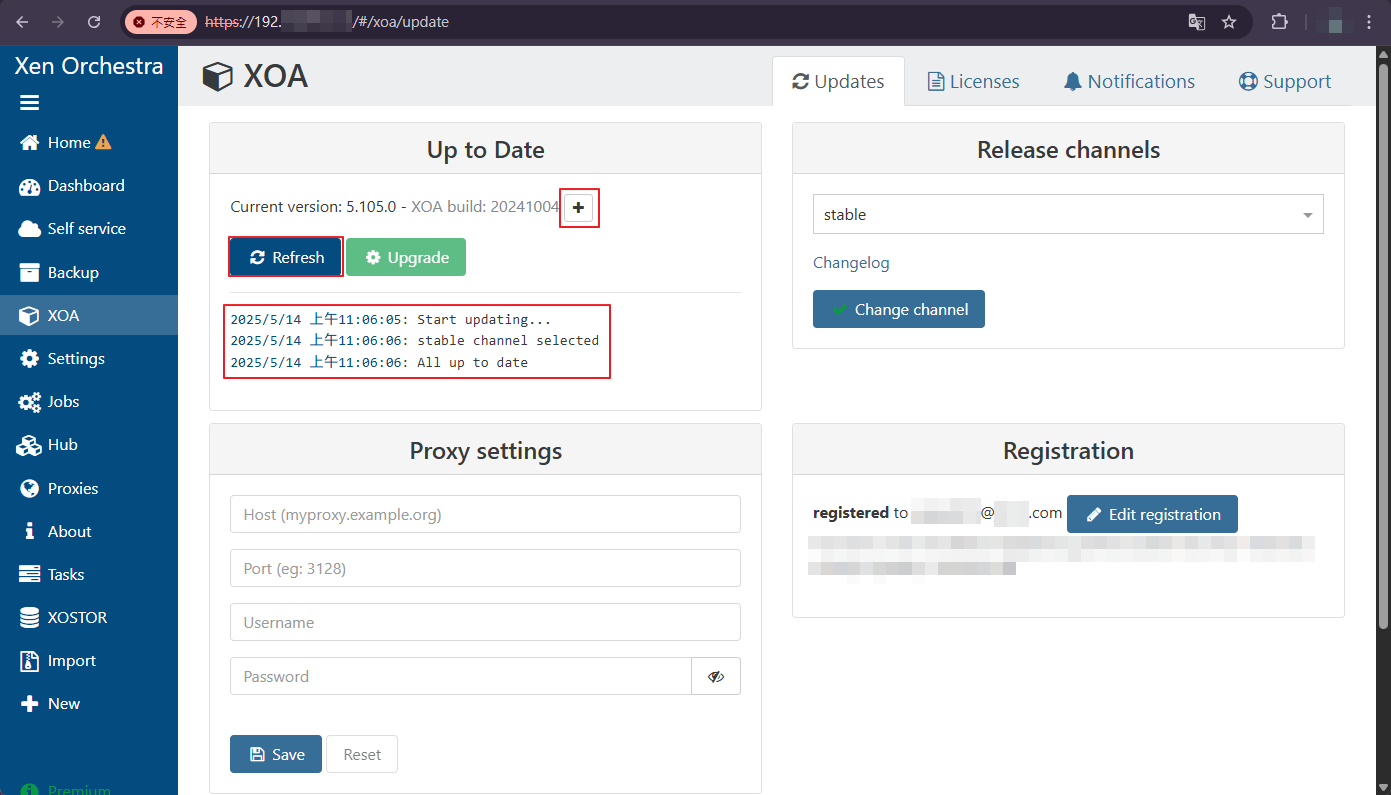Open the Support tab

tap(1285, 81)
